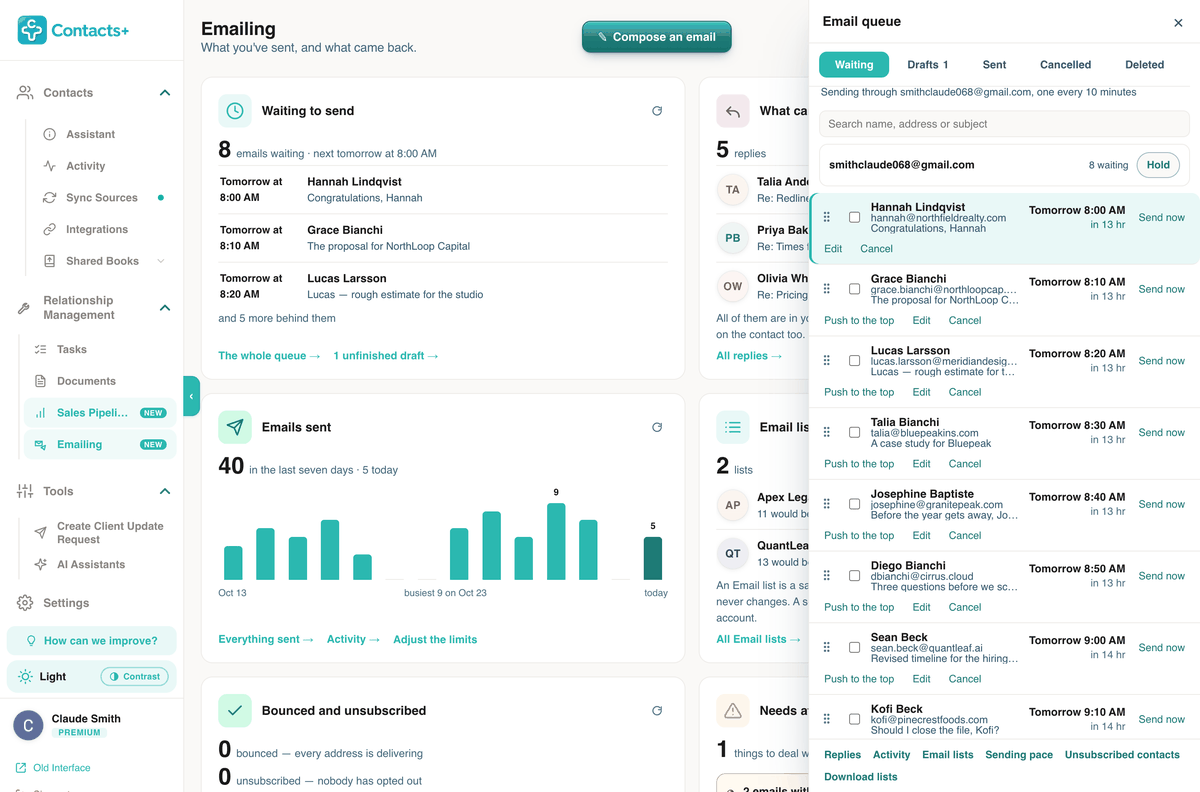Check the Diego Bianchi email checkbox
This screenshot has height=792, width=1200.
(x=854, y=576)
